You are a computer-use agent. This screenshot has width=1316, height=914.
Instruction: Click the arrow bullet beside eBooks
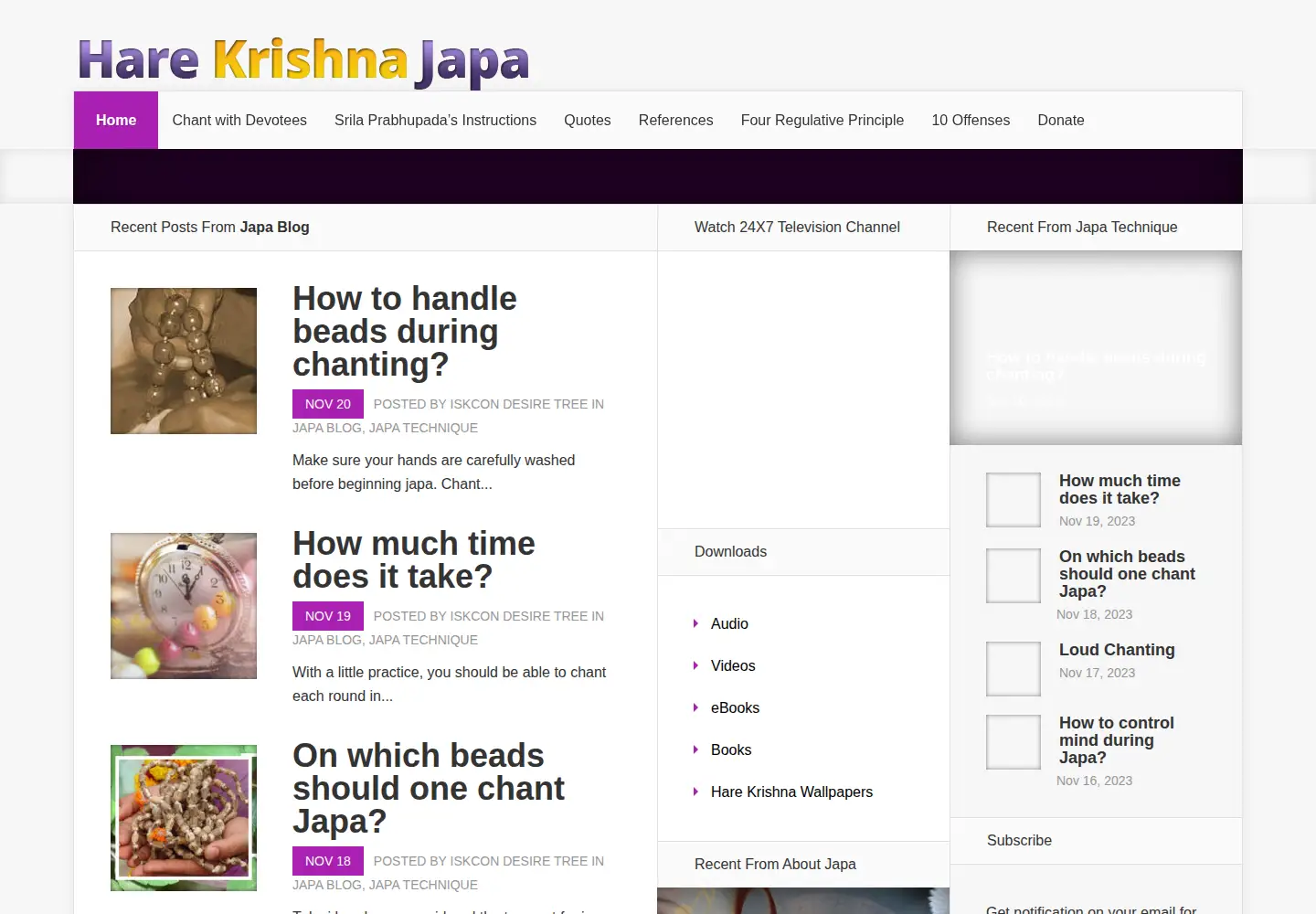696,707
